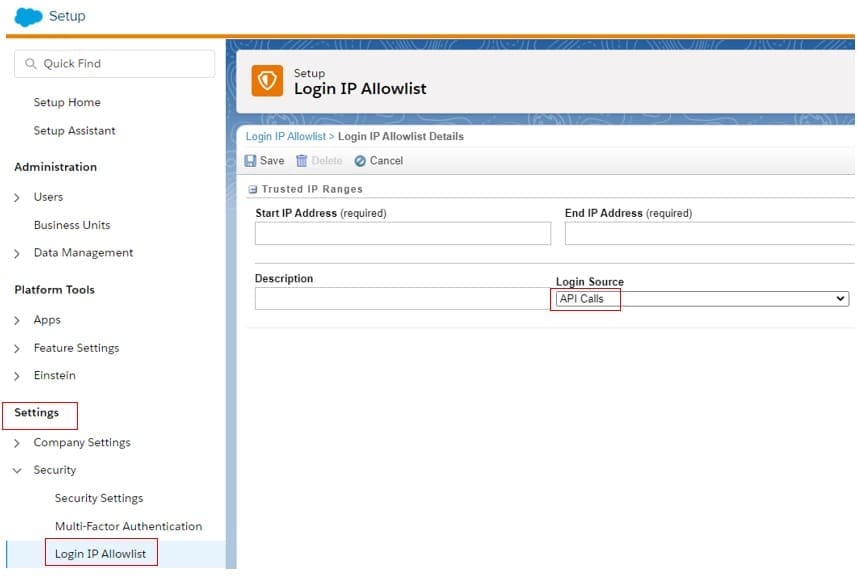Screen dimensions: 857x580
Task: Collapse the Security section
Action: (x=17, y=471)
